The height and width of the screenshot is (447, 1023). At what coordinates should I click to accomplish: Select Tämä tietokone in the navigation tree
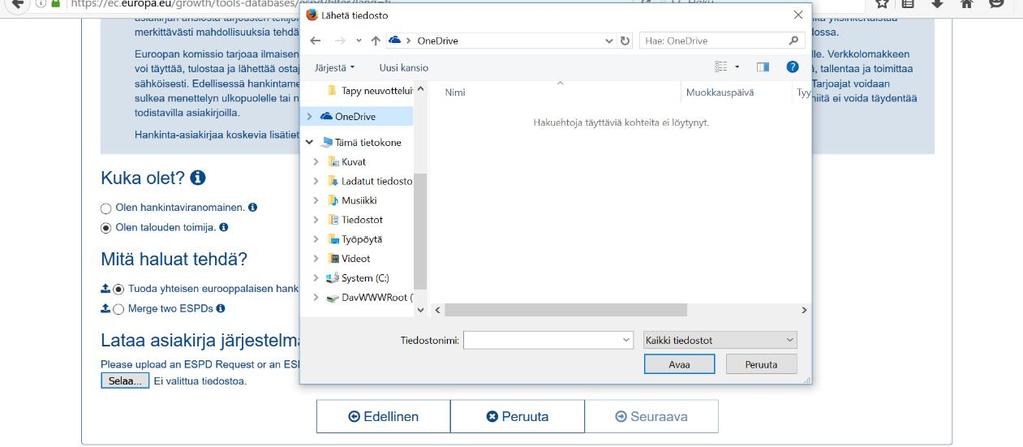pos(368,142)
